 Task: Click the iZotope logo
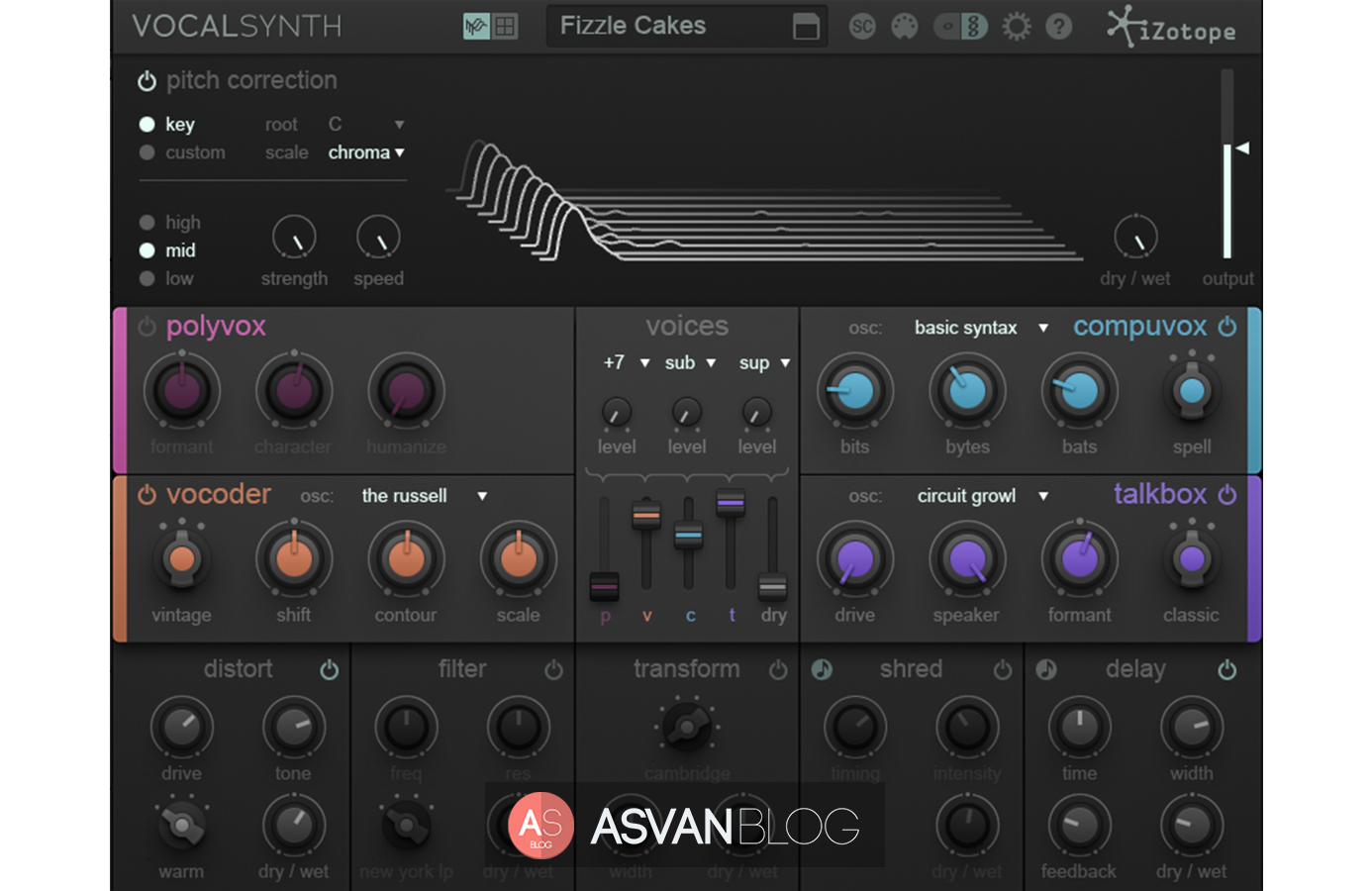coord(1171,27)
